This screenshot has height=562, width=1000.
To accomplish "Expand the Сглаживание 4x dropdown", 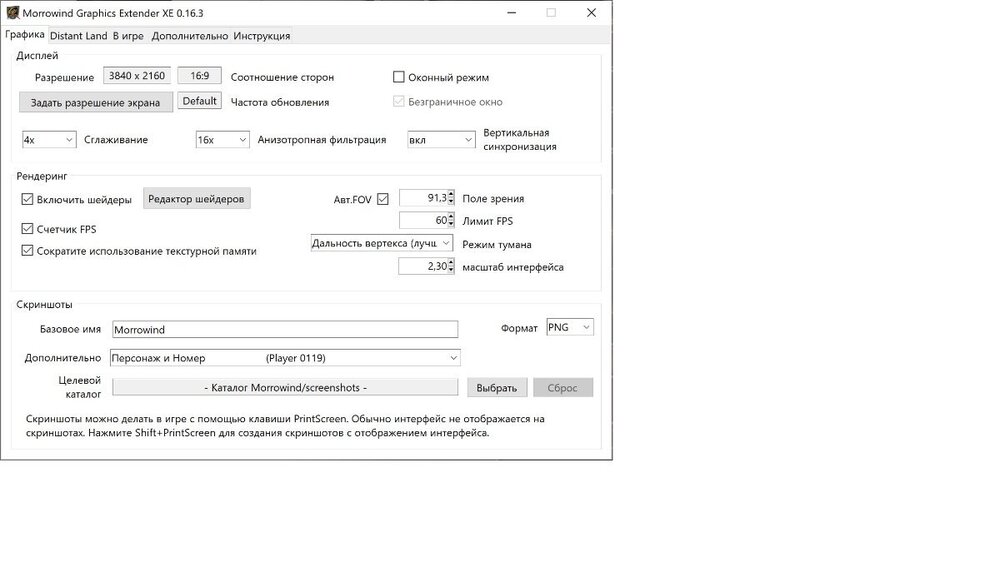I will point(49,140).
